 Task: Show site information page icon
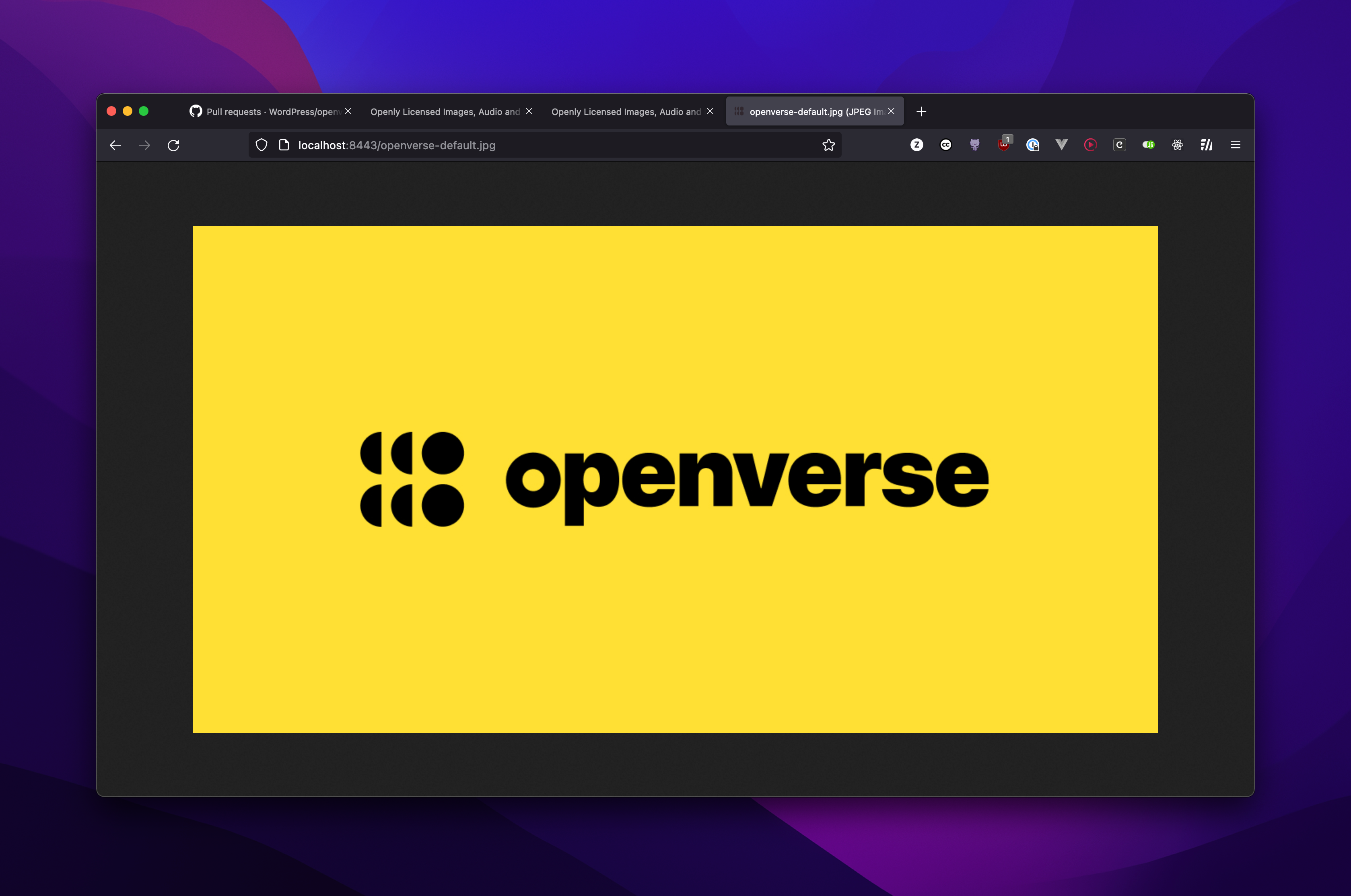pos(284,145)
